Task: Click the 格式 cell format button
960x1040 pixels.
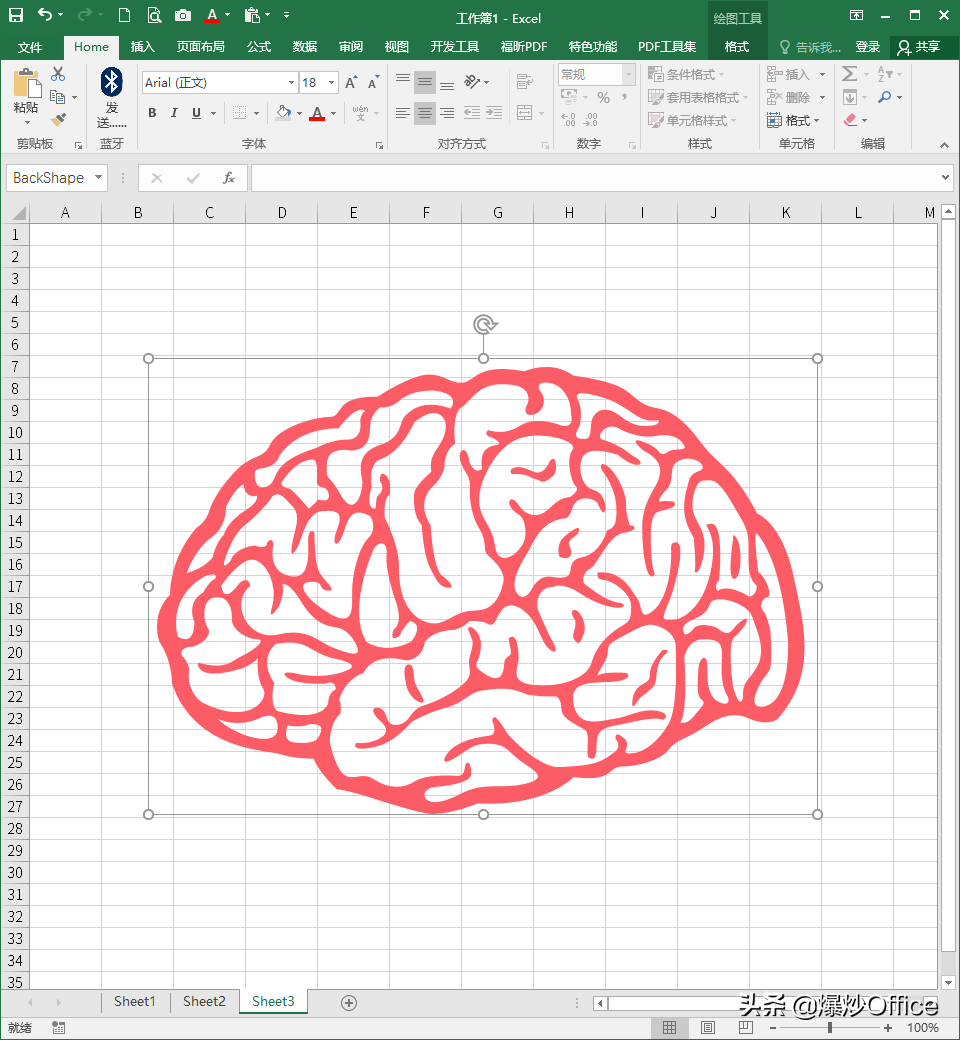Action: click(x=793, y=120)
